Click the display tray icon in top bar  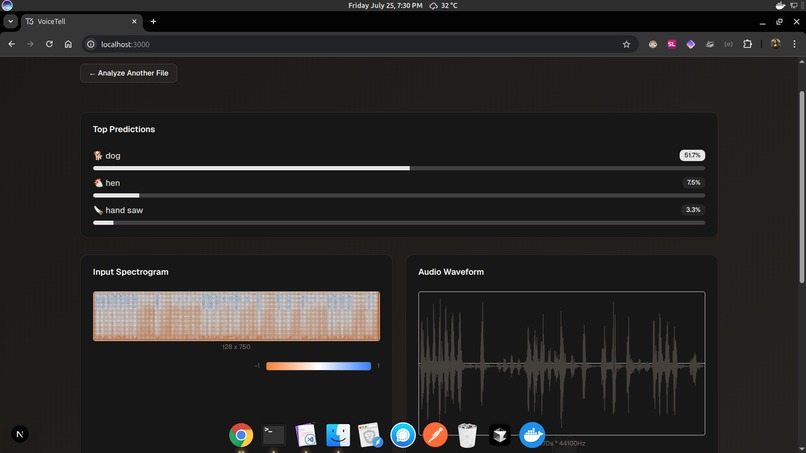click(x=794, y=6)
